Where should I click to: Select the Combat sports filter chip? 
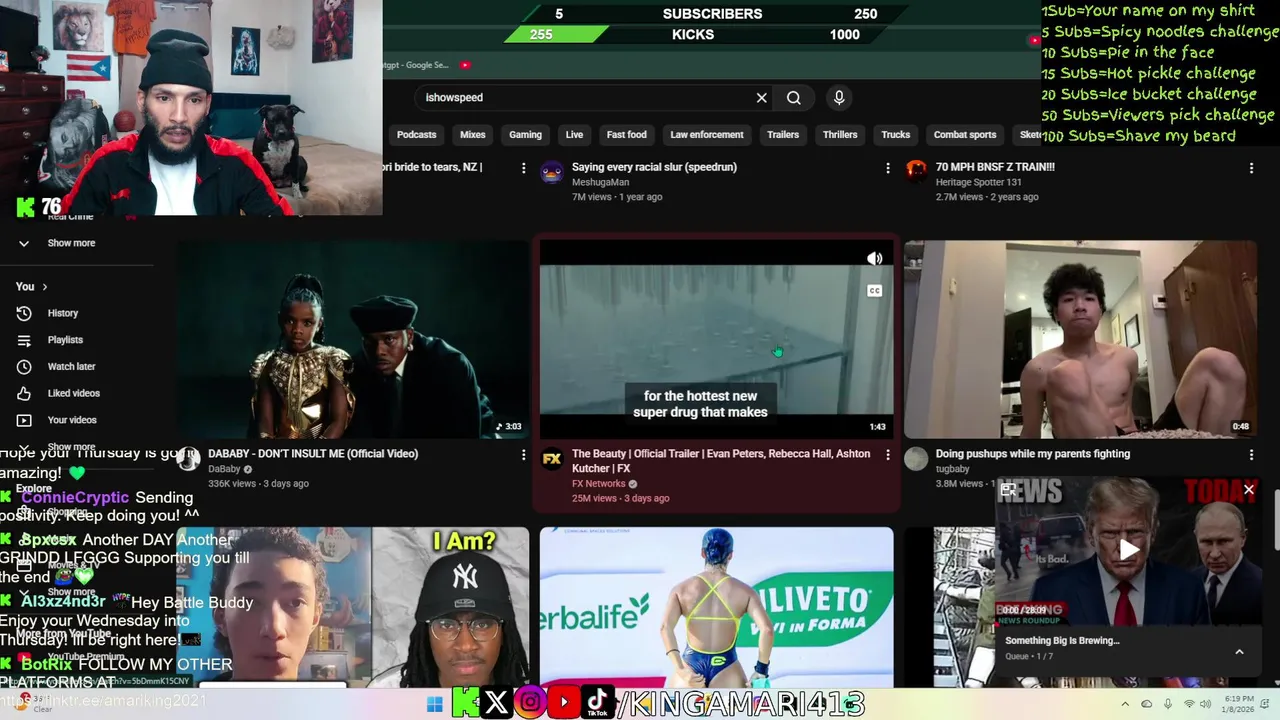point(965,135)
